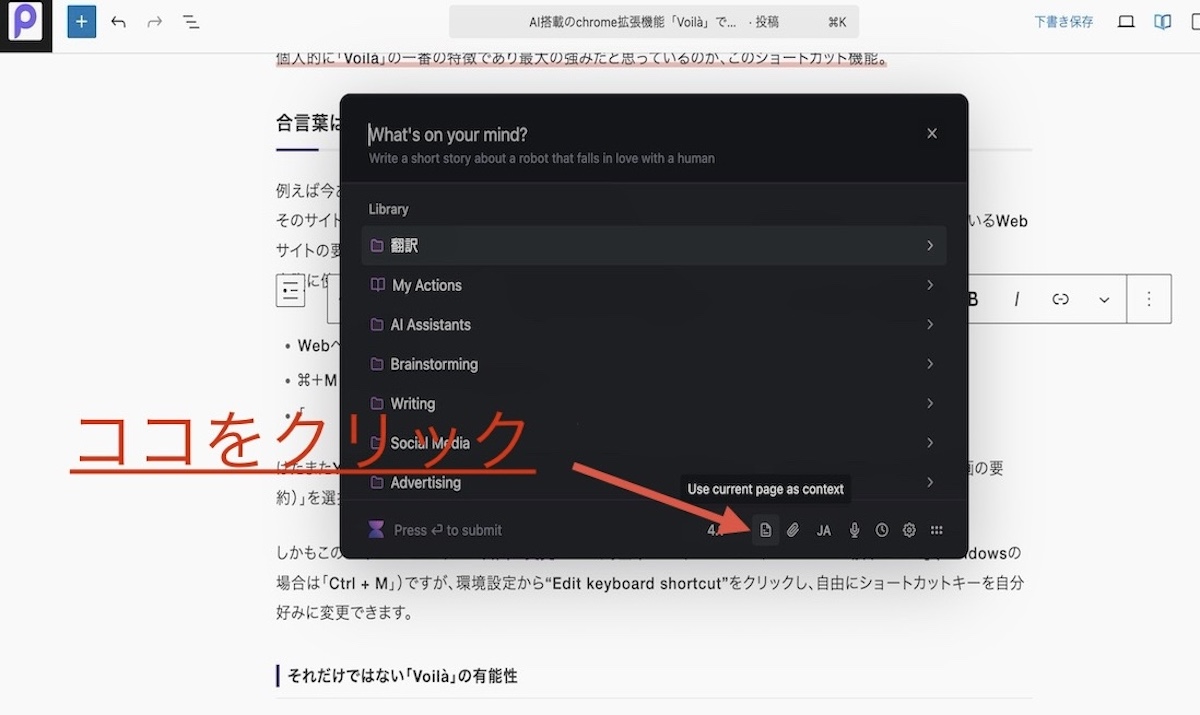This screenshot has width=1200, height=715.
Task: Change the JA language selector
Action: tap(823, 530)
